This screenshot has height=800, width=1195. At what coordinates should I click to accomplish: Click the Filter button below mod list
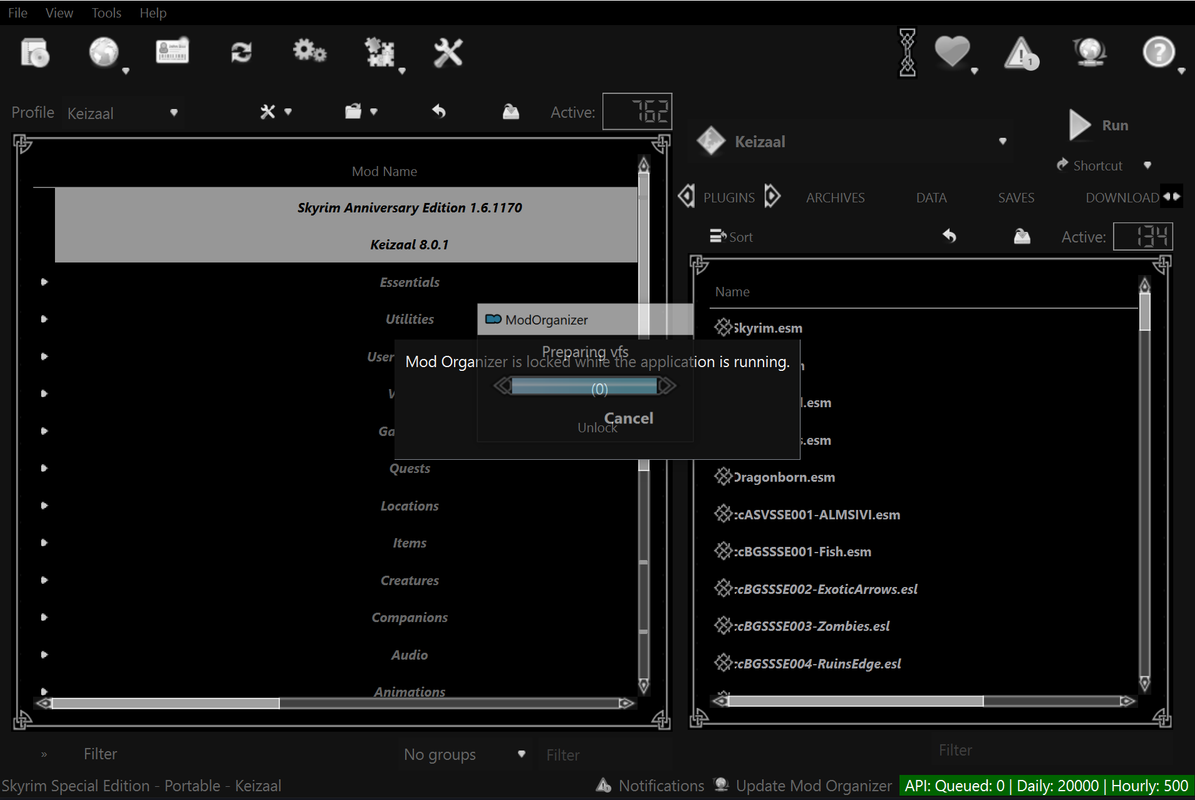tap(100, 754)
